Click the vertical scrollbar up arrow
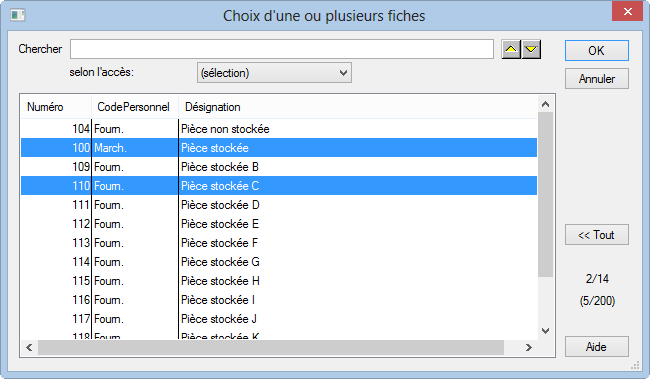Image resolution: width=650 pixels, height=379 pixels. [x=546, y=104]
